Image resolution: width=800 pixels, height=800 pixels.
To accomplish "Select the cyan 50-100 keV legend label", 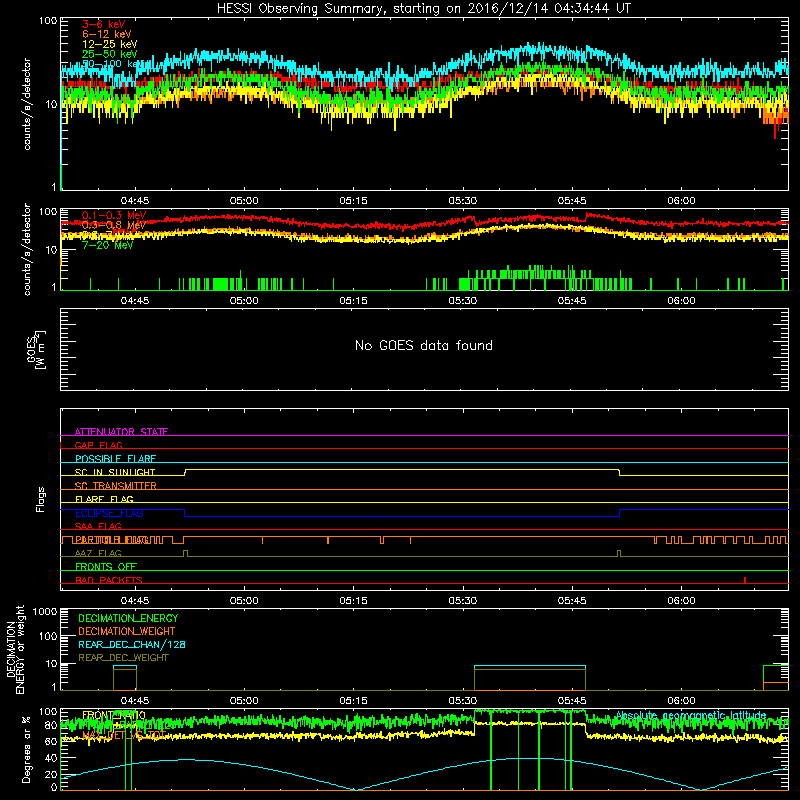I will [112, 64].
